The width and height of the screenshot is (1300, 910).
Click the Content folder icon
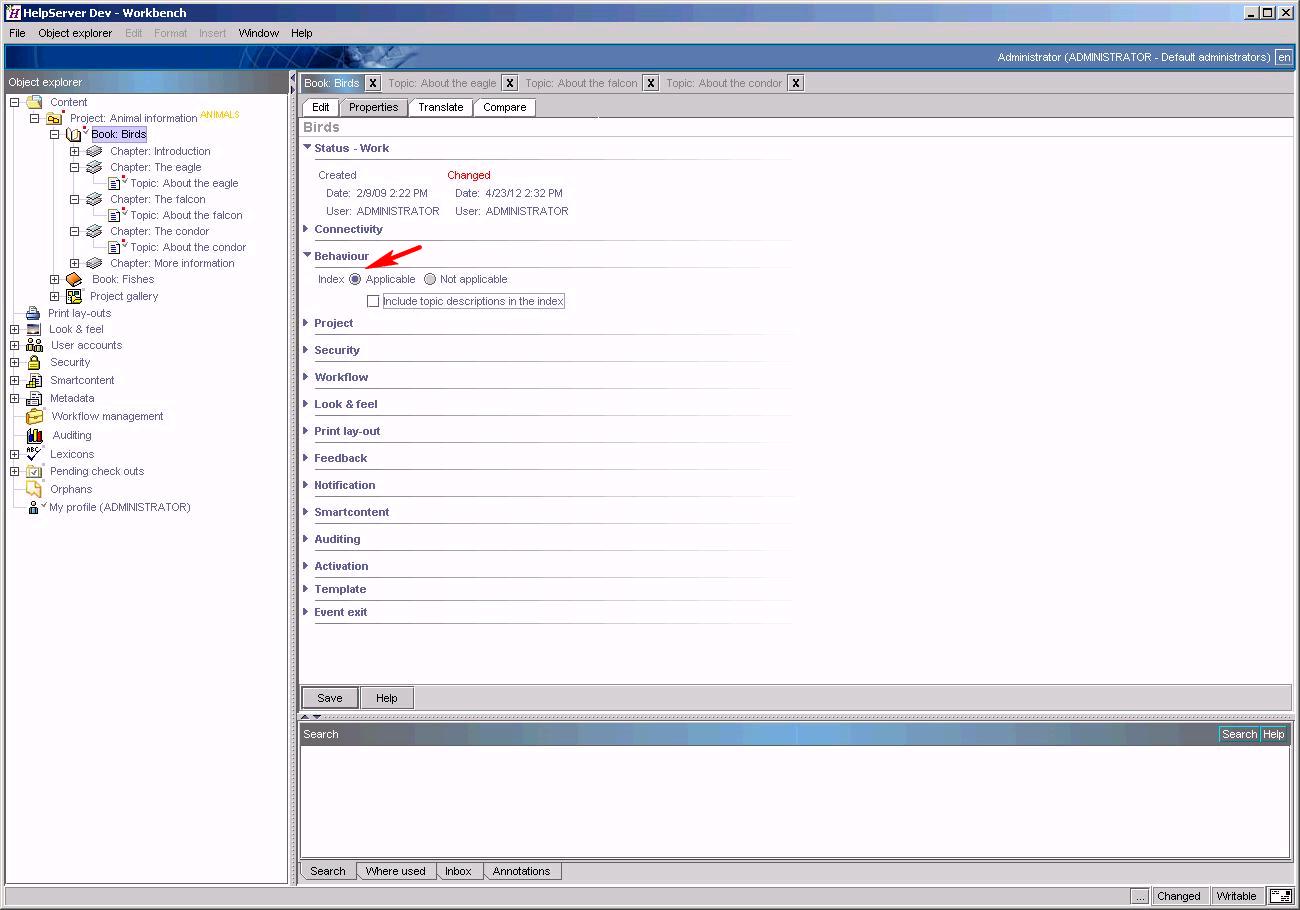pos(34,102)
